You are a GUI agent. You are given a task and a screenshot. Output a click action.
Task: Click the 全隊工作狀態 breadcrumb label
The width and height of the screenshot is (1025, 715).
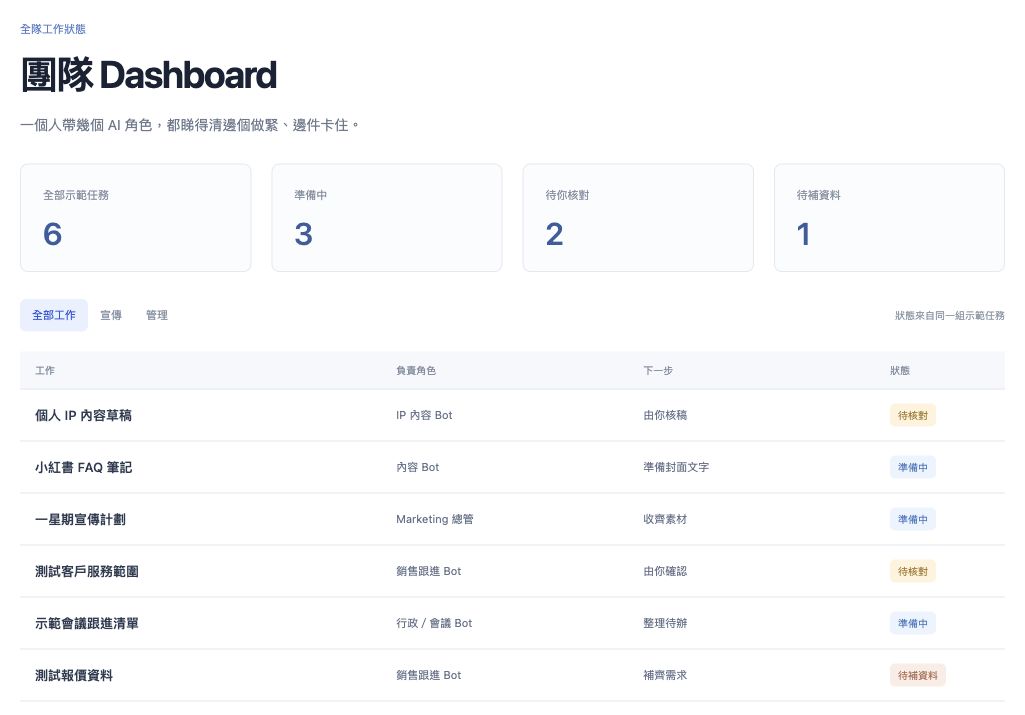pos(53,29)
